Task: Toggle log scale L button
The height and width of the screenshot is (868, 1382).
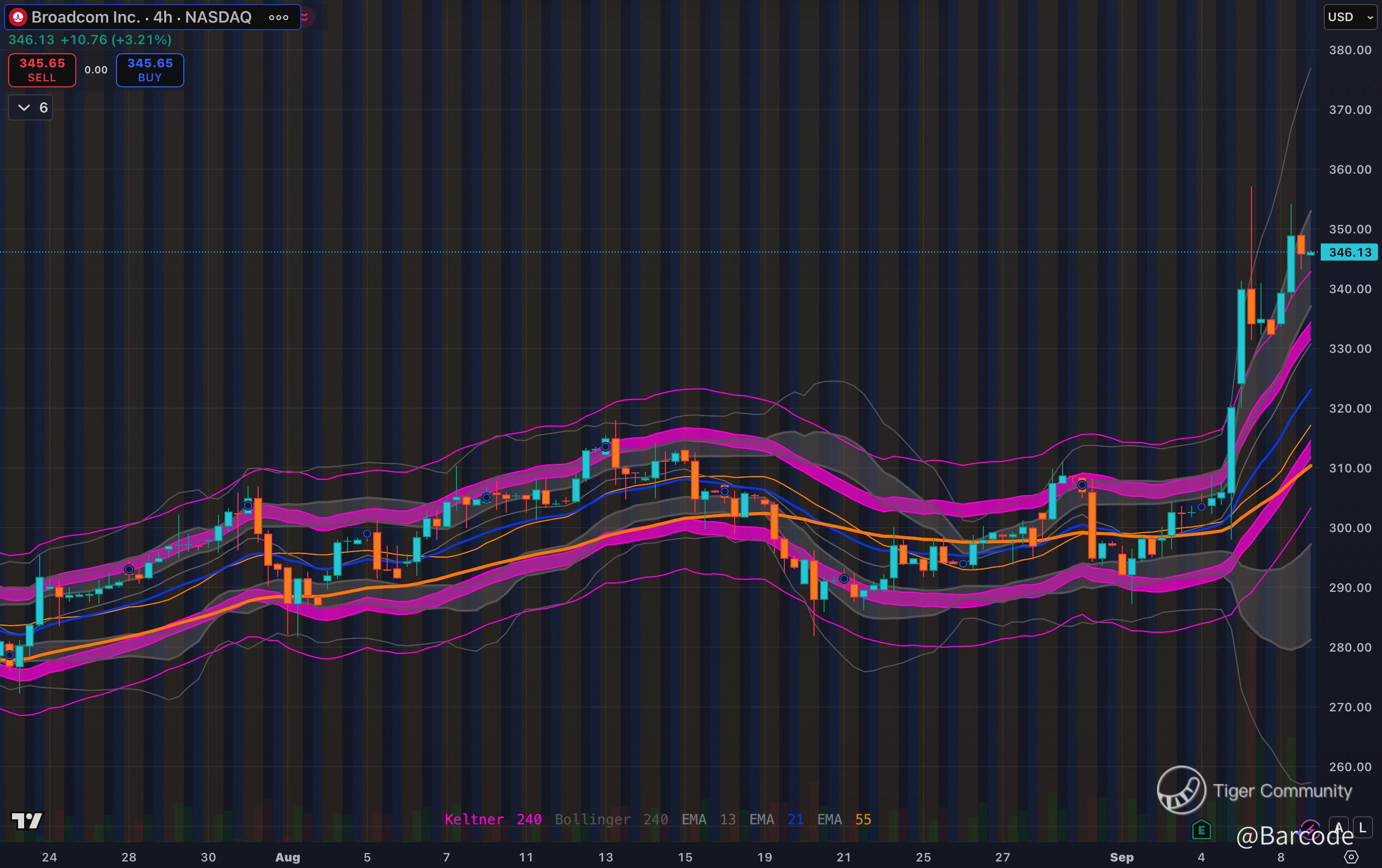Action: 1362,828
